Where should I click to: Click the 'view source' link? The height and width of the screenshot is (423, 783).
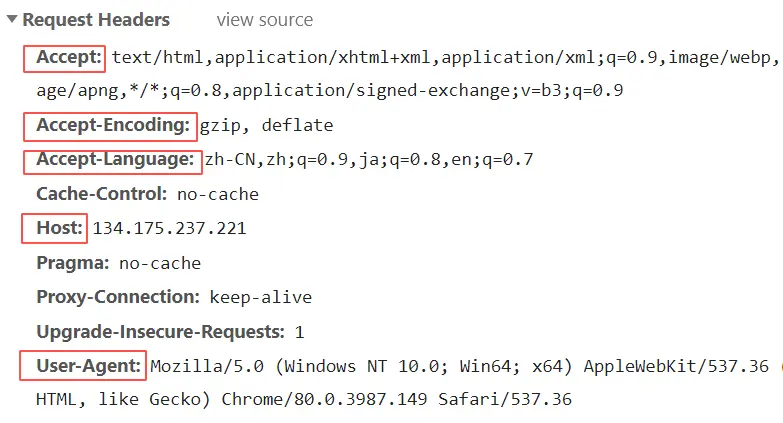coord(264,20)
